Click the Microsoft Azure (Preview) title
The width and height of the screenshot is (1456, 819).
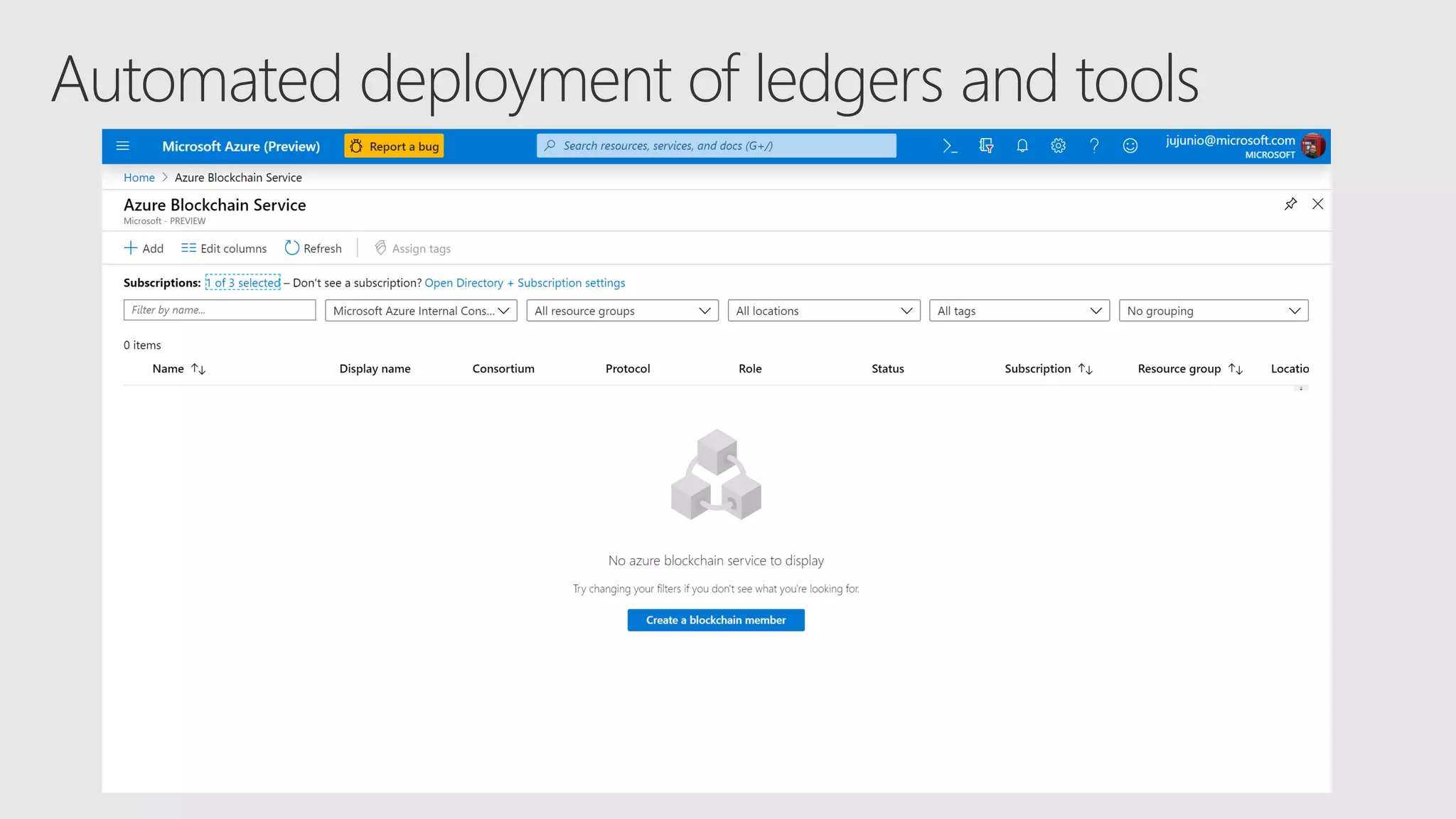coord(241,146)
